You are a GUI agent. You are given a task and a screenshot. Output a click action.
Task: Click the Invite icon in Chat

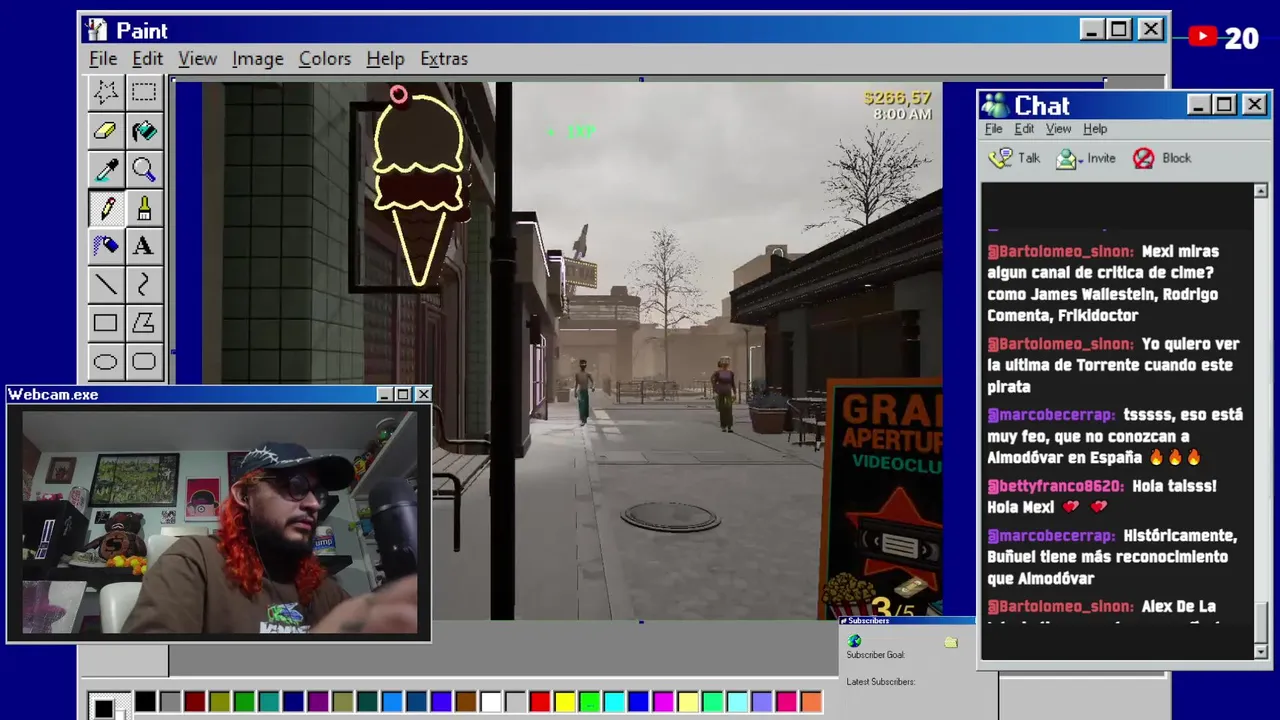point(1067,158)
